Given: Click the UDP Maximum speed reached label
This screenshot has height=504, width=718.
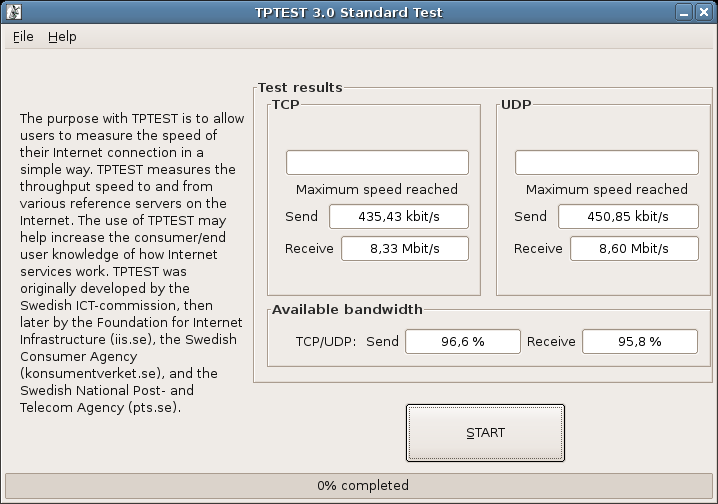Looking at the screenshot, I should pos(607,190).
